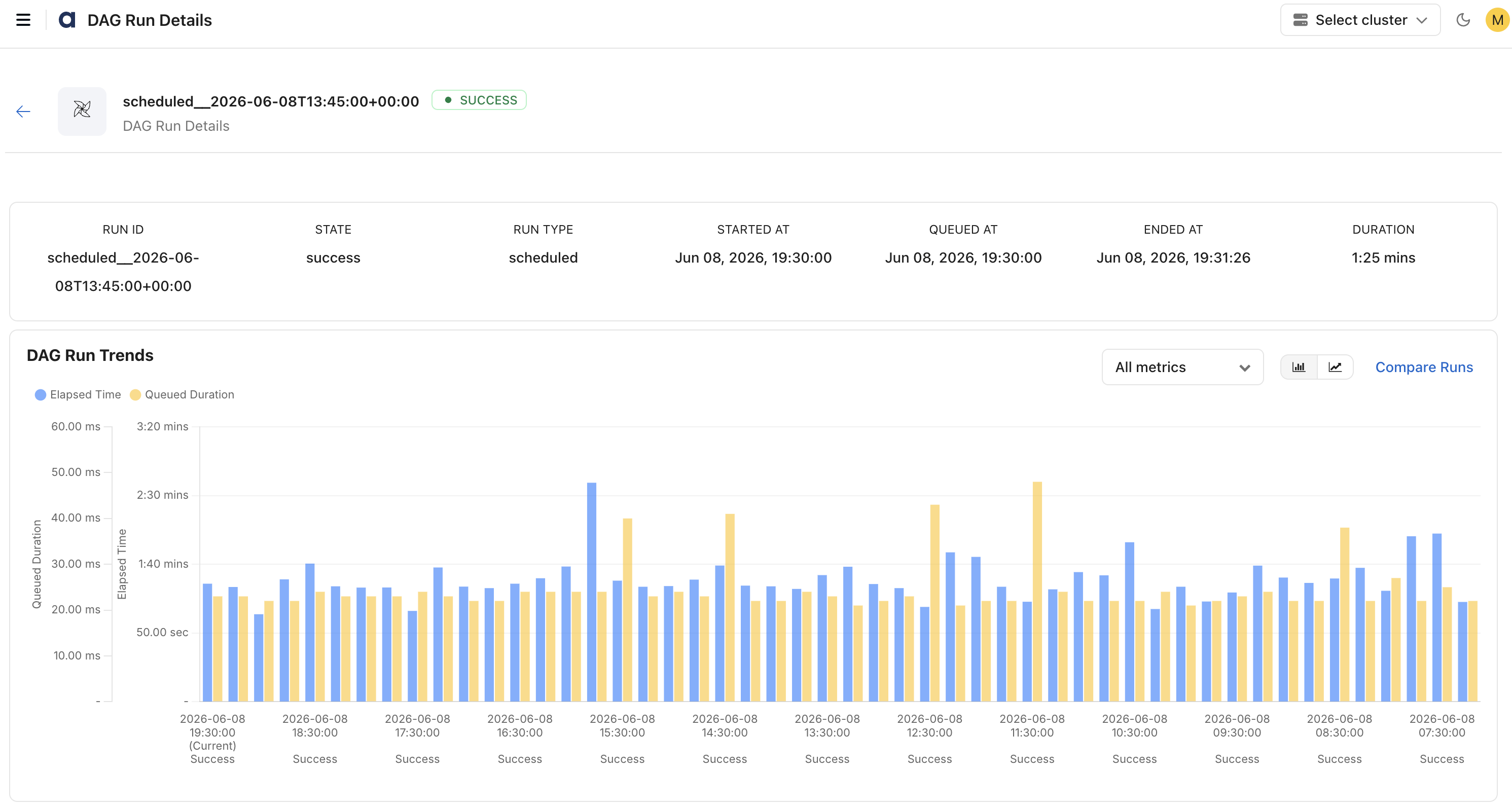Select the tallest blue bar near 15:30:00
Screen dimensions: 1512x808
point(592,592)
